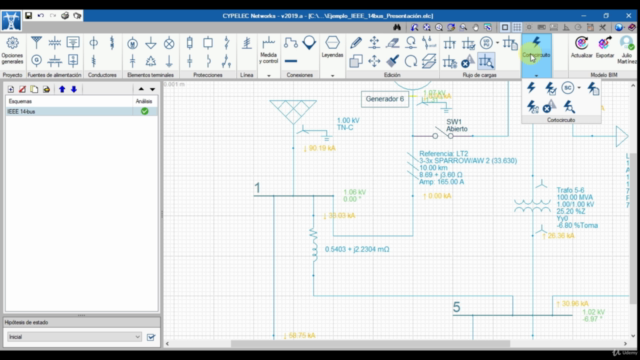Click the generator power source icon

click(x=36, y=61)
